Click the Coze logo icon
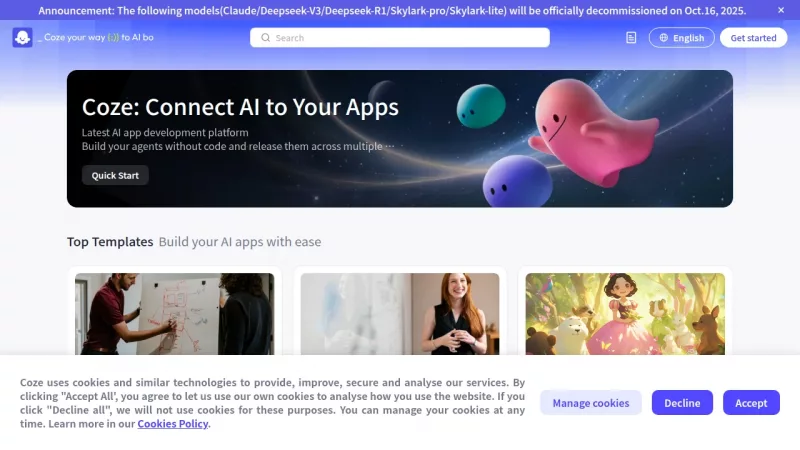Image resolution: width=800 pixels, height=450 pixels. [22, 37]
